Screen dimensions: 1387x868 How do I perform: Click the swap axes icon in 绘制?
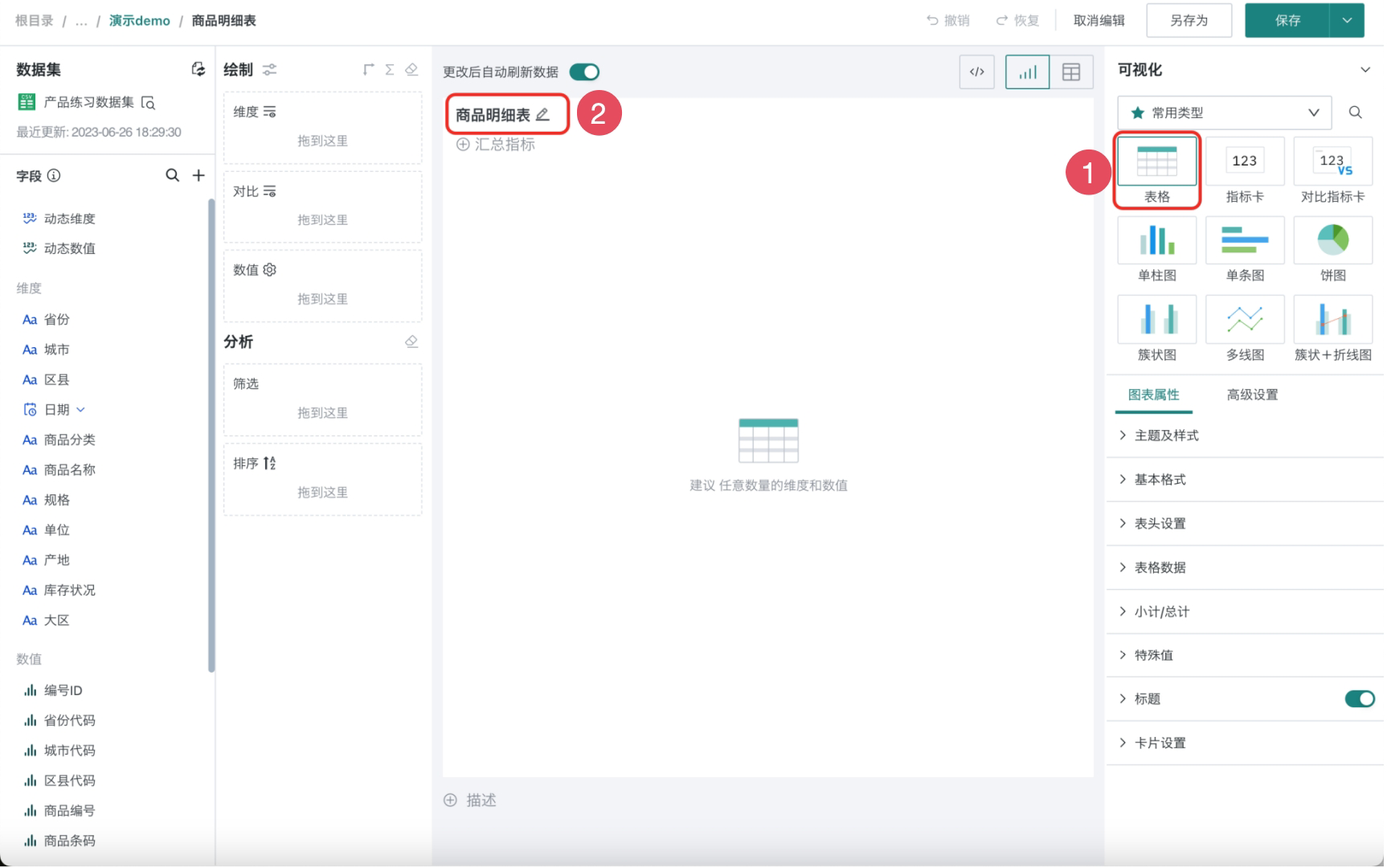click(368, 70)
